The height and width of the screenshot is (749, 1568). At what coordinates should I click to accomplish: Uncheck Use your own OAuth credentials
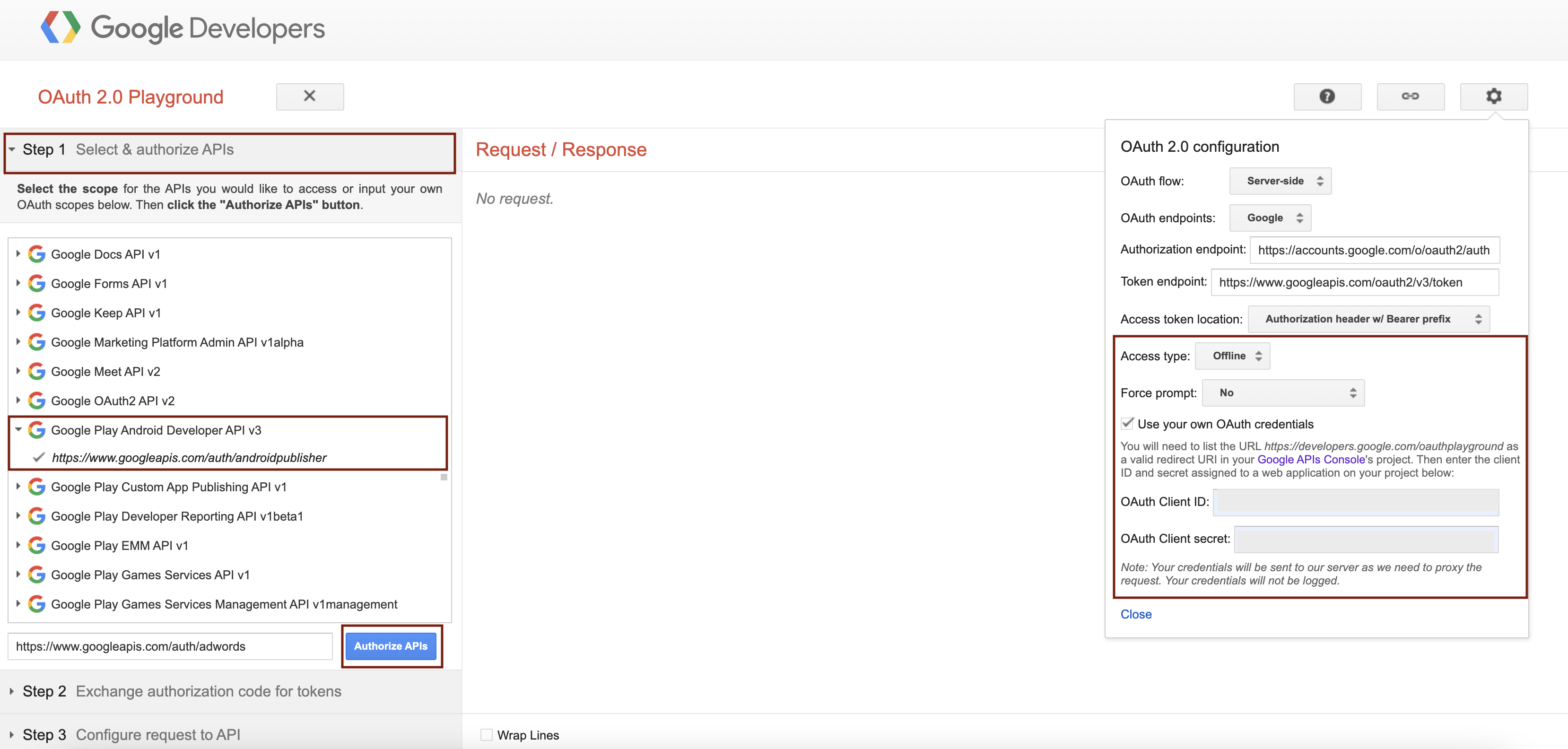pyautogui.click(x=1127, y=424)
